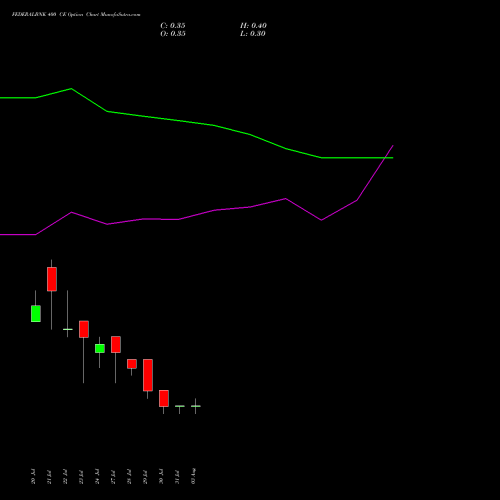500x500 pixels.
Task: Select the long red candle above 29 Jul
Action: [x=148, y=375]
